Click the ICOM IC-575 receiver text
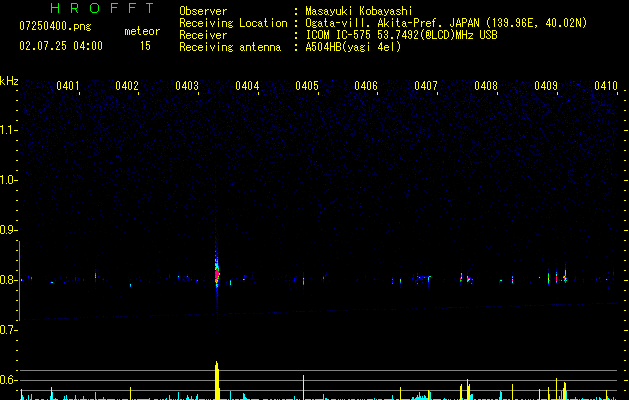Screen dimensions: 629x400 [x=402, y=35]
